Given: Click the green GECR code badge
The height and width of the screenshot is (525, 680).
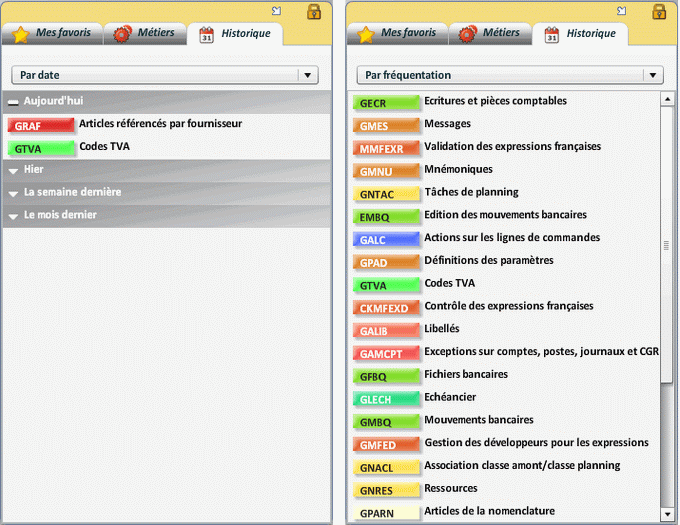Looking at the screenshot, I should [385, 103].
